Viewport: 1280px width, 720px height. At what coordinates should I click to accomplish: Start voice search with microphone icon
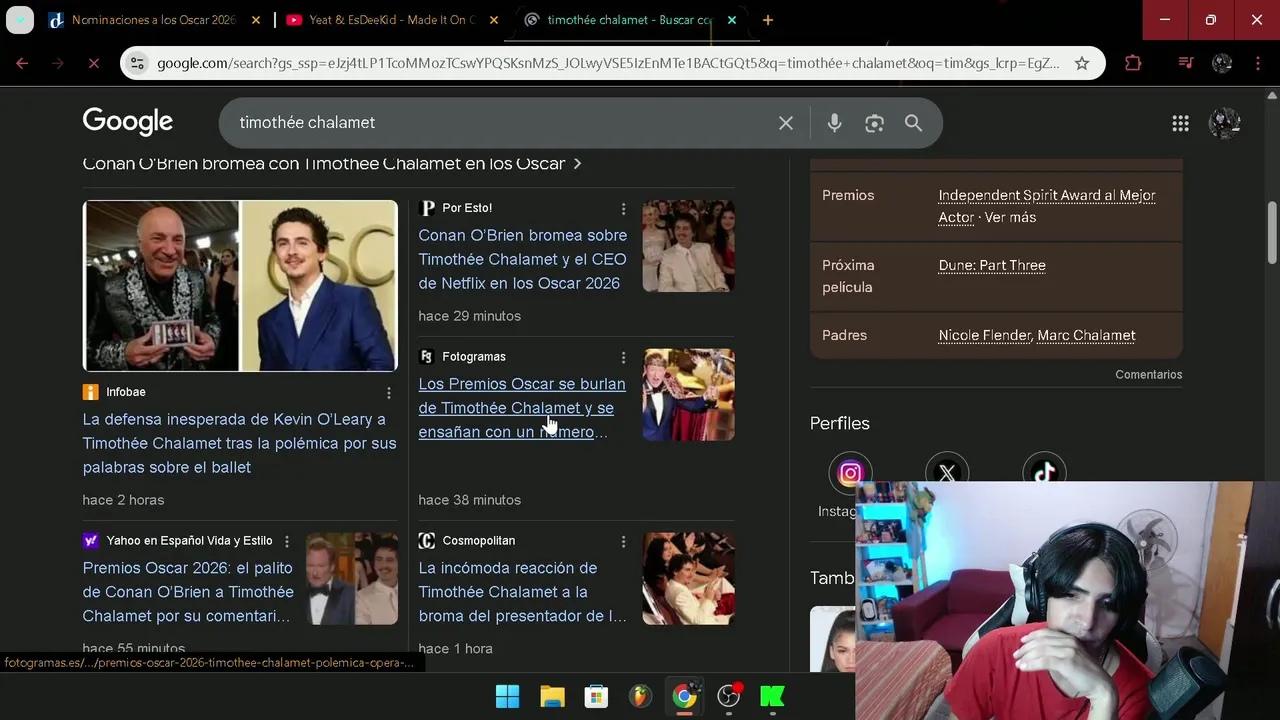[x=834, y=123]
